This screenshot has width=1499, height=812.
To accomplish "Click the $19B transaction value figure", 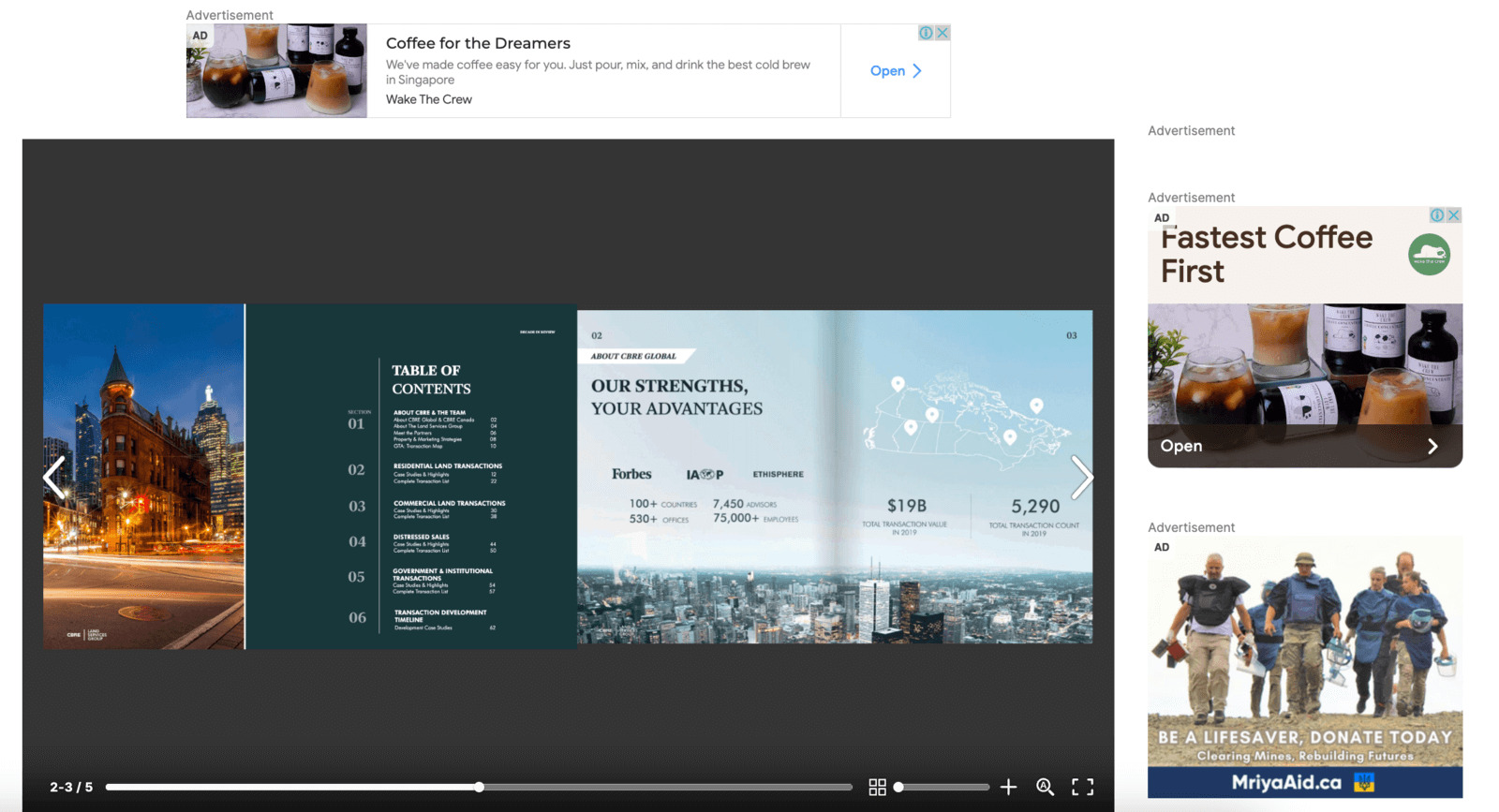I will (906, 506).
